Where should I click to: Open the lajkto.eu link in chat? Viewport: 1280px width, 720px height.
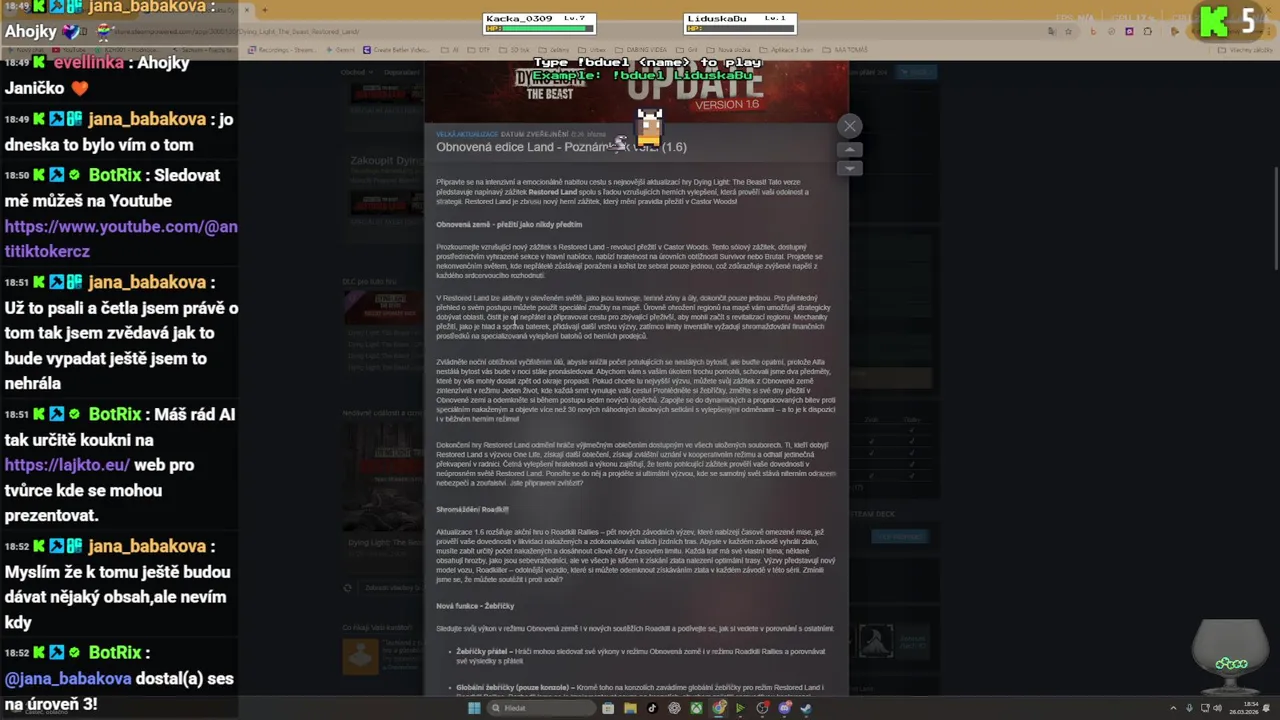(67, 465)
